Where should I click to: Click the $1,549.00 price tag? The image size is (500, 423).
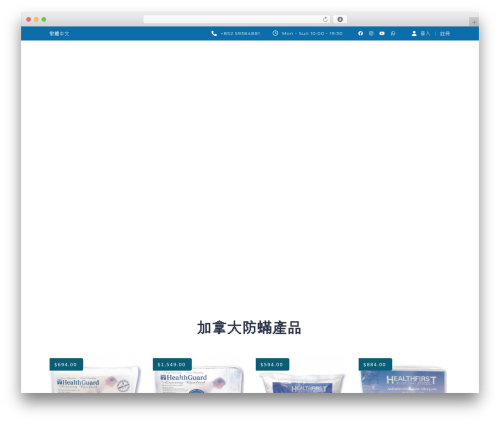[172, 364]
